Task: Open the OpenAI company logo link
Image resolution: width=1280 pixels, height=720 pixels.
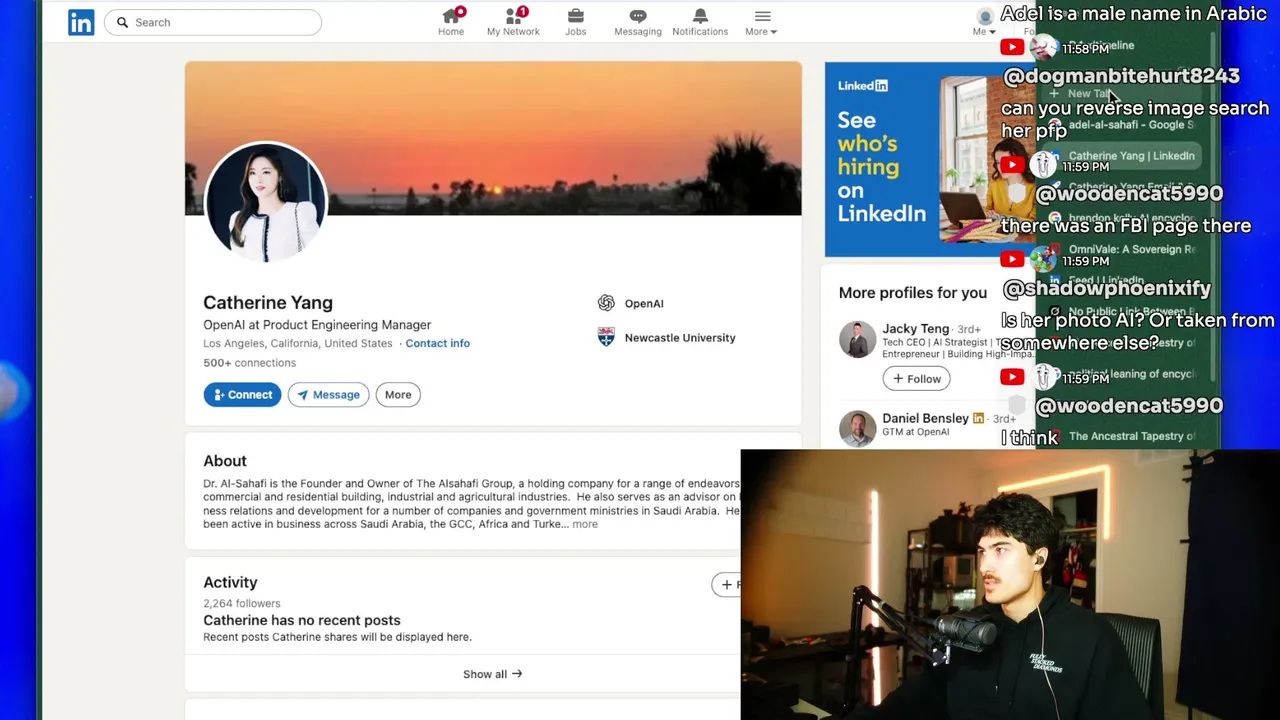Action: 606,304
